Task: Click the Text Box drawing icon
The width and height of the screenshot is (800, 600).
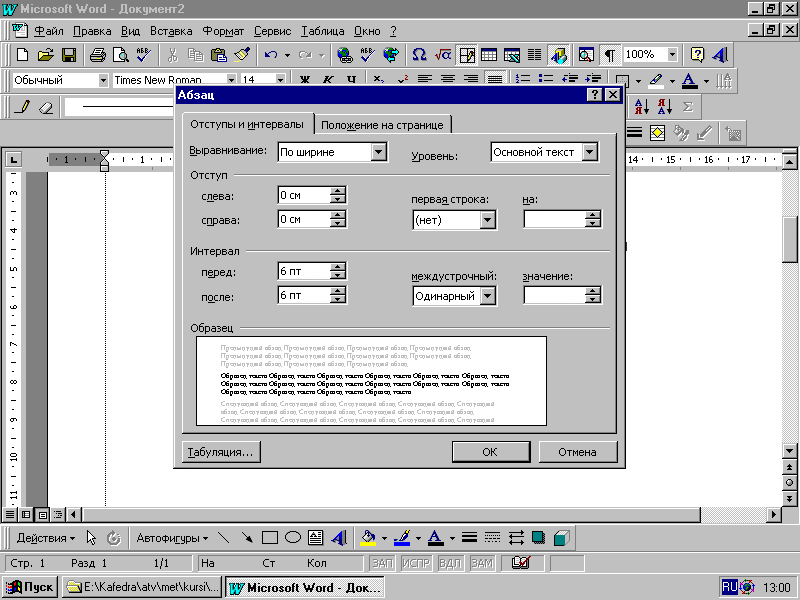Action: (315, 538)
